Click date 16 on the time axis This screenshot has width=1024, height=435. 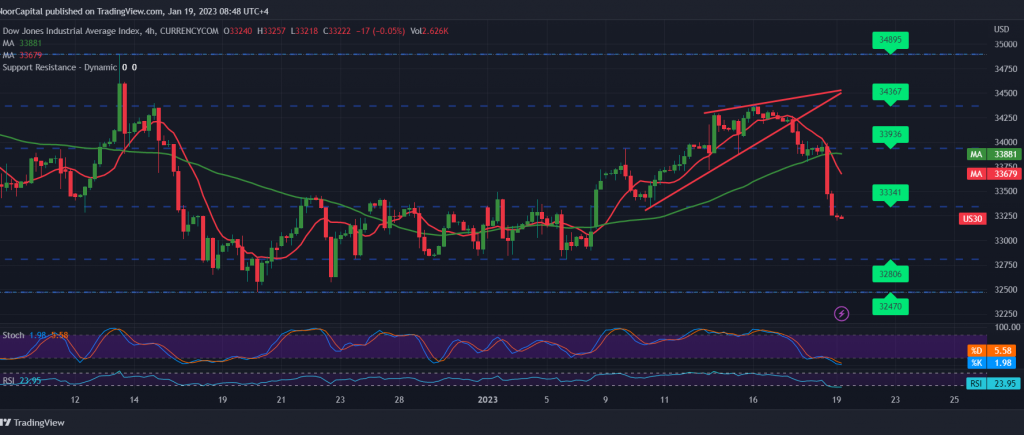pos(752,400)
